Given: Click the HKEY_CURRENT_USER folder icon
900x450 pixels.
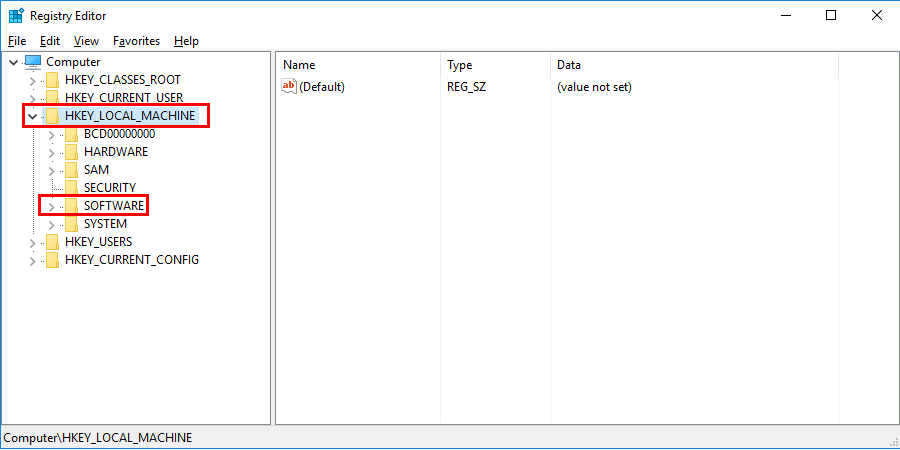Looking at the screenshot, I should [52, 98].
